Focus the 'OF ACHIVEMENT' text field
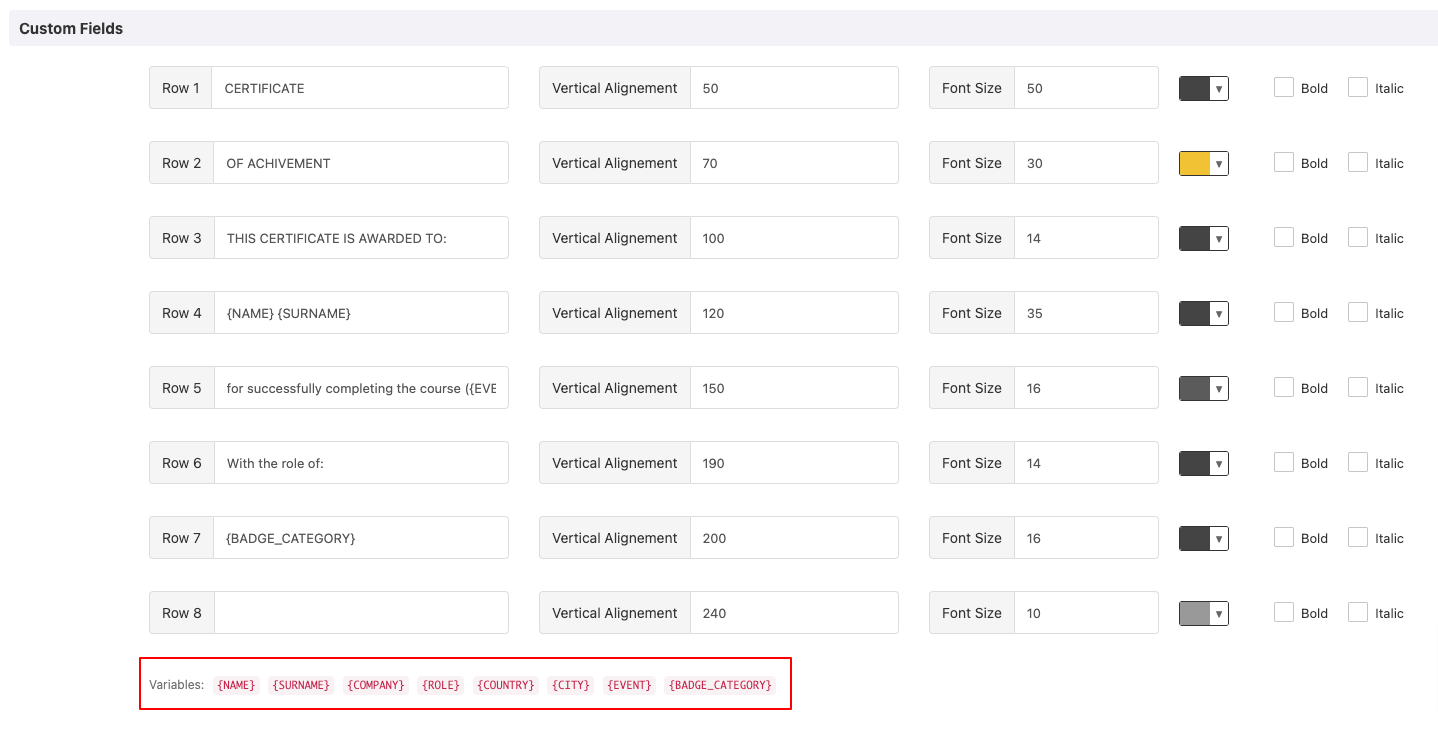Image resolution: width=1438 pixels, height=731 pixels. tap(361, 163)
